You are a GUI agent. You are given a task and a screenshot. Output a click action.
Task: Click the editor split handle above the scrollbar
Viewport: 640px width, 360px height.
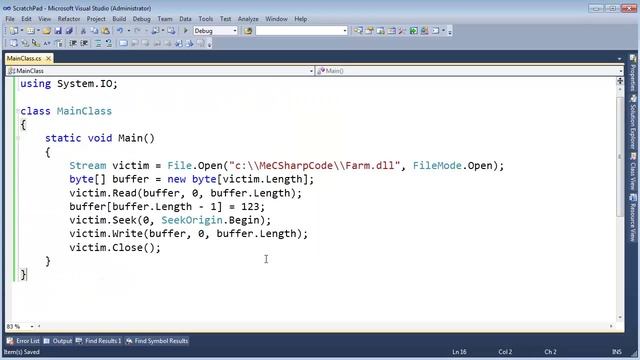(x=620, y=81)
